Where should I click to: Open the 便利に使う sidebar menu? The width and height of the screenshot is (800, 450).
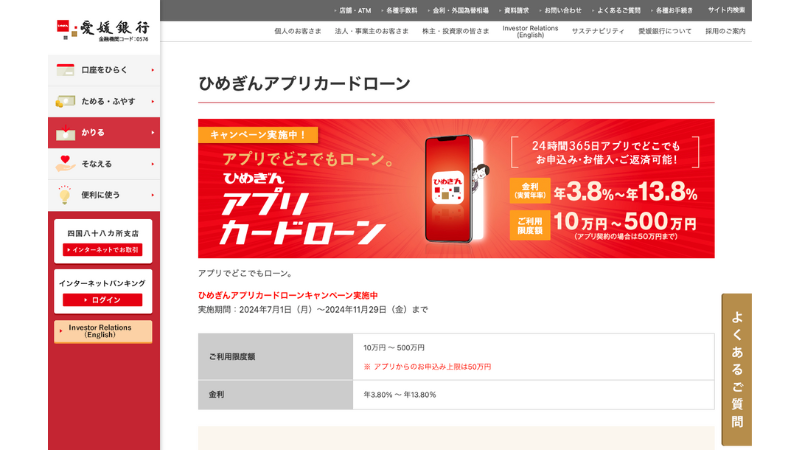[104, 195]
